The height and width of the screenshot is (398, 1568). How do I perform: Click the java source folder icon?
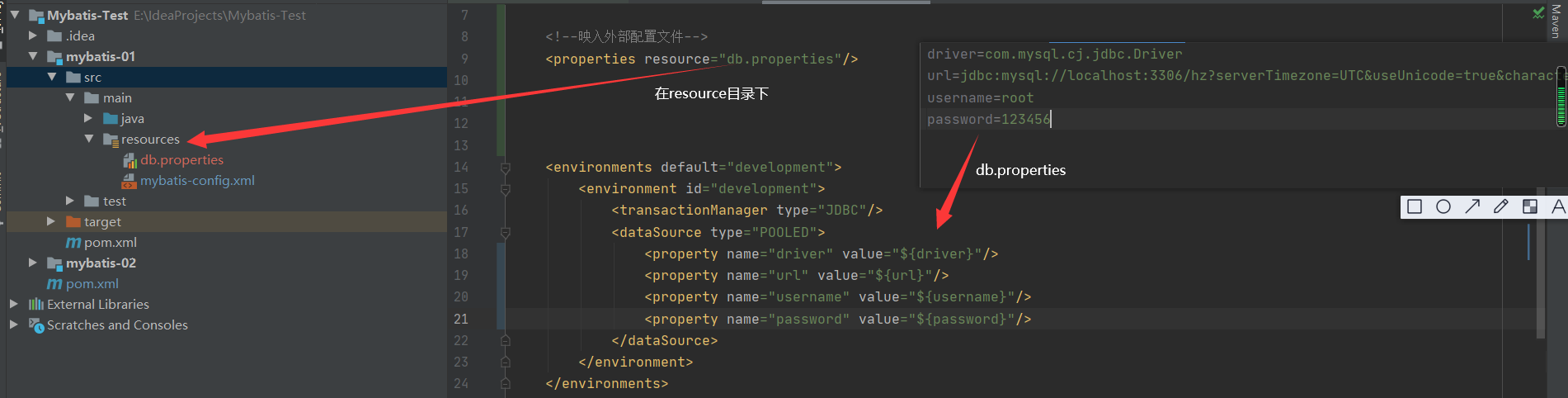(111, 119)
